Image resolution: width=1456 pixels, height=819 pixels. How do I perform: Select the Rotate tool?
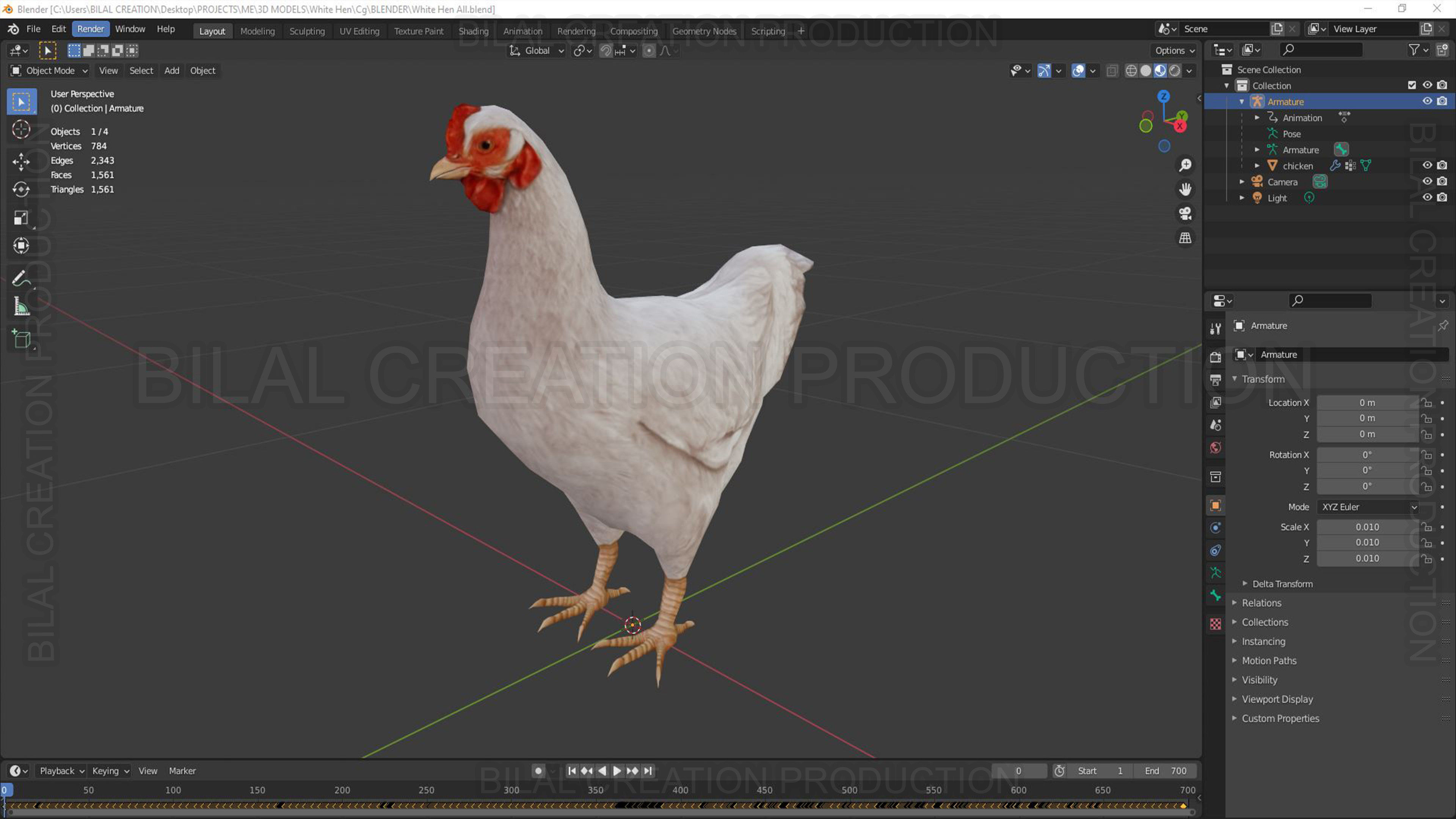22,189
